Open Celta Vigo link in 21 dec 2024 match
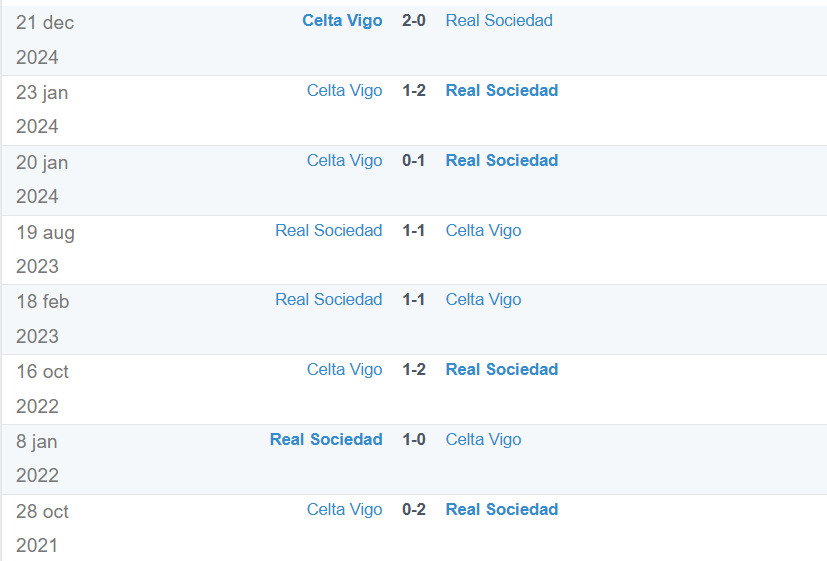 pos(342,21)
